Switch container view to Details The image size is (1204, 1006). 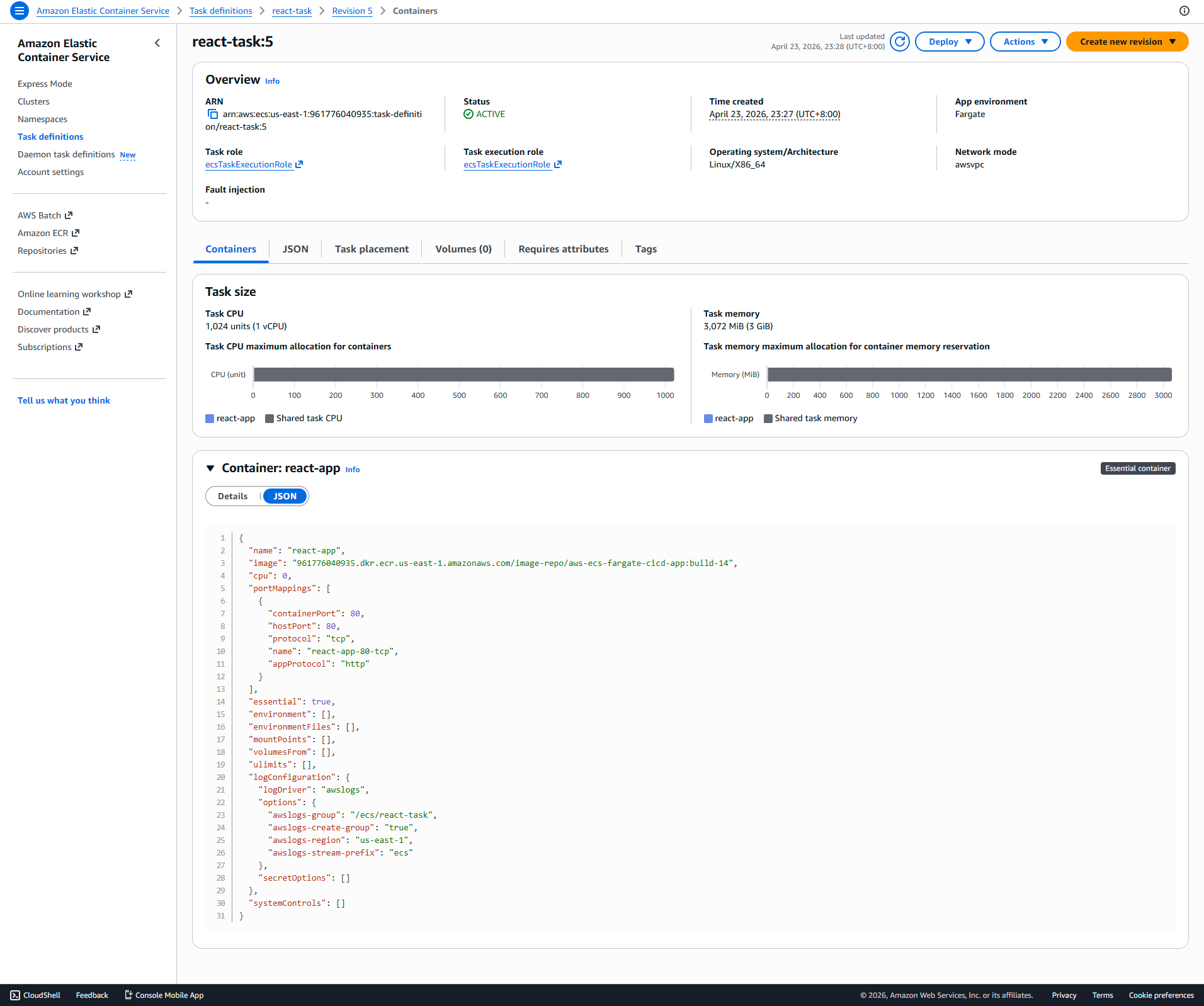pyautogui.click(x=233, y=496)
